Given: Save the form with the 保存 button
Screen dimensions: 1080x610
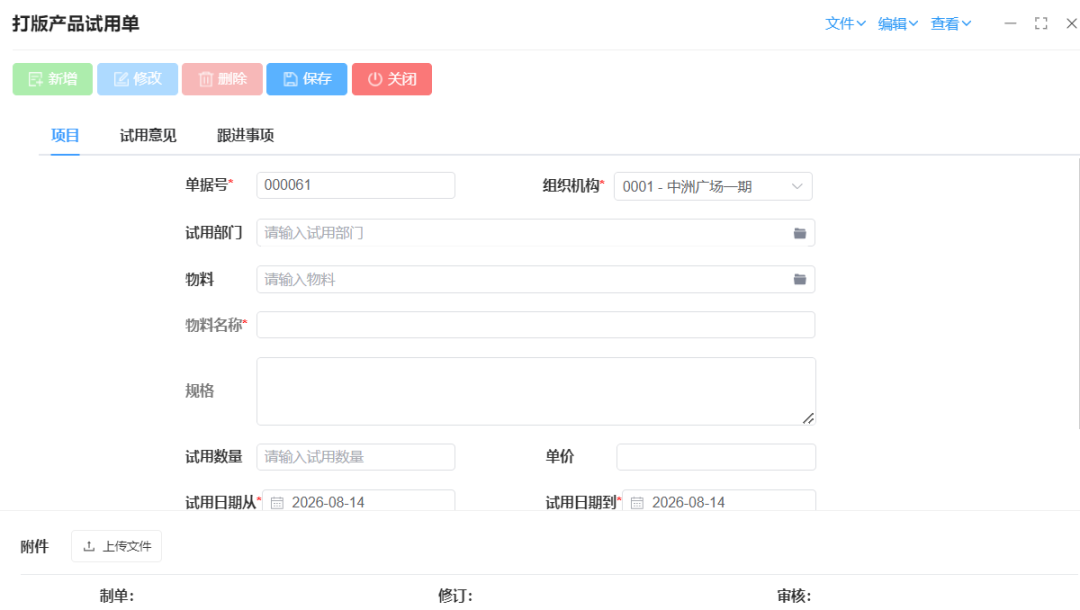Looking at the screenshot, I should (x=307, y=79).
